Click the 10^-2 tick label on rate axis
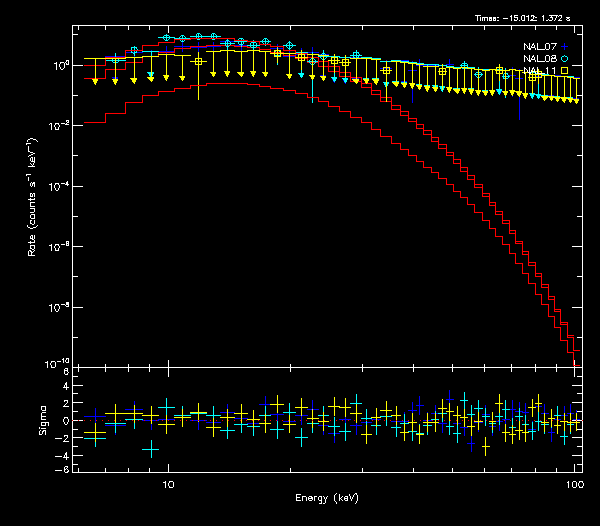The width and height of the screenshot is (600, 526). [59, 125]
